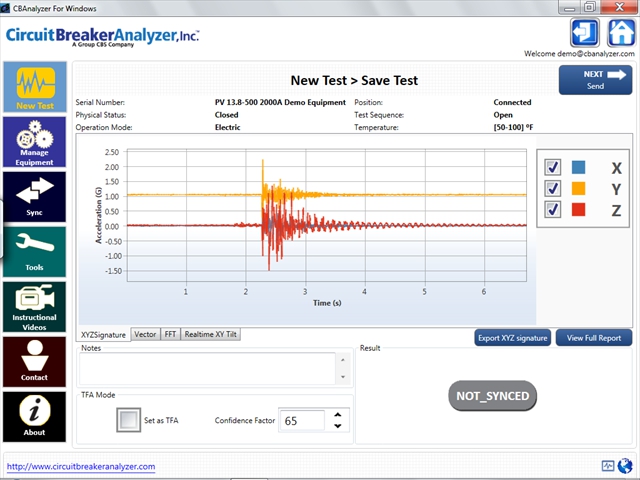Click the Operation Mode value Electric

228,127
